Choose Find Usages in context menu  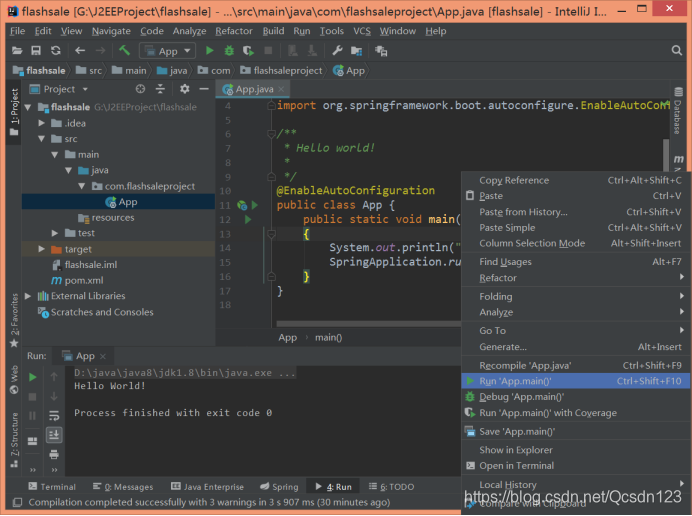[575, 262]
